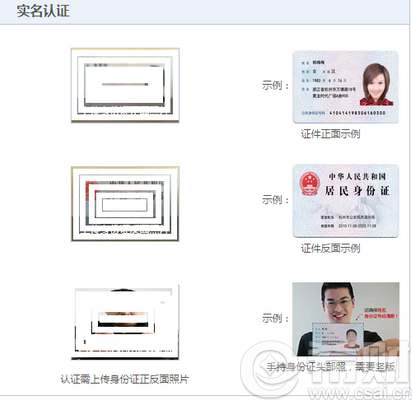Click the 示例 label beside the back ID
The image size is (412, 400).
coord(275,200)
